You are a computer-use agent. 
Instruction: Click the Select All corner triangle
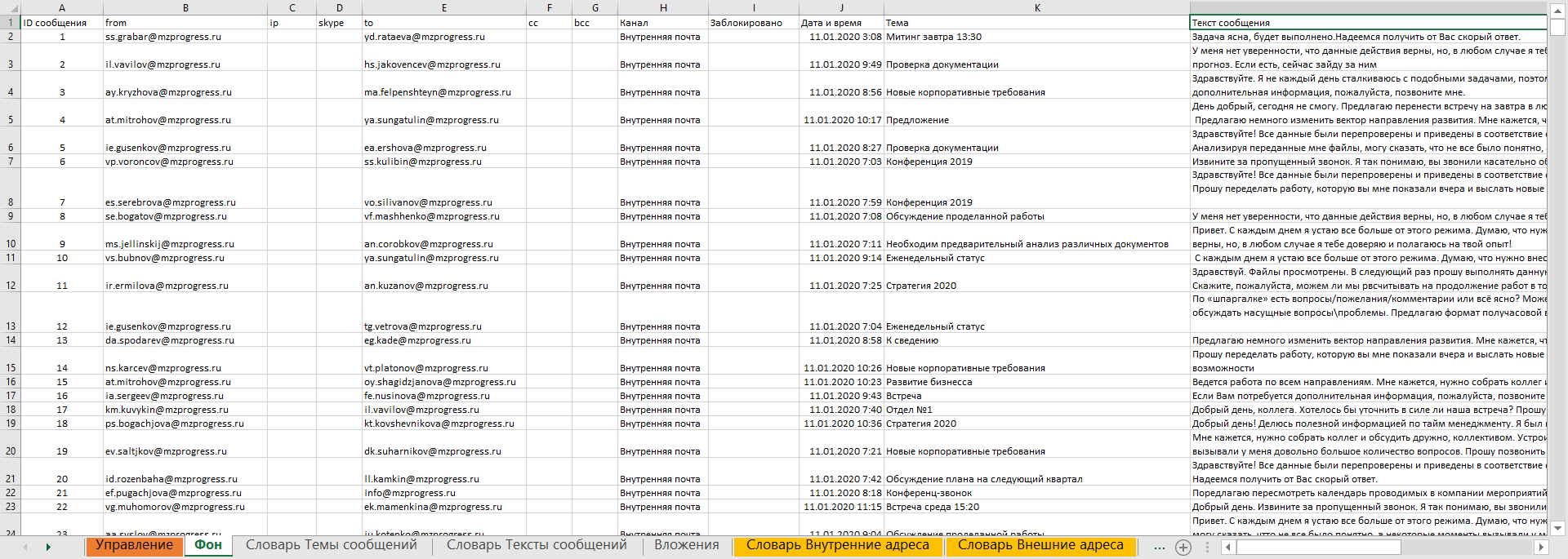pos(10,8)
